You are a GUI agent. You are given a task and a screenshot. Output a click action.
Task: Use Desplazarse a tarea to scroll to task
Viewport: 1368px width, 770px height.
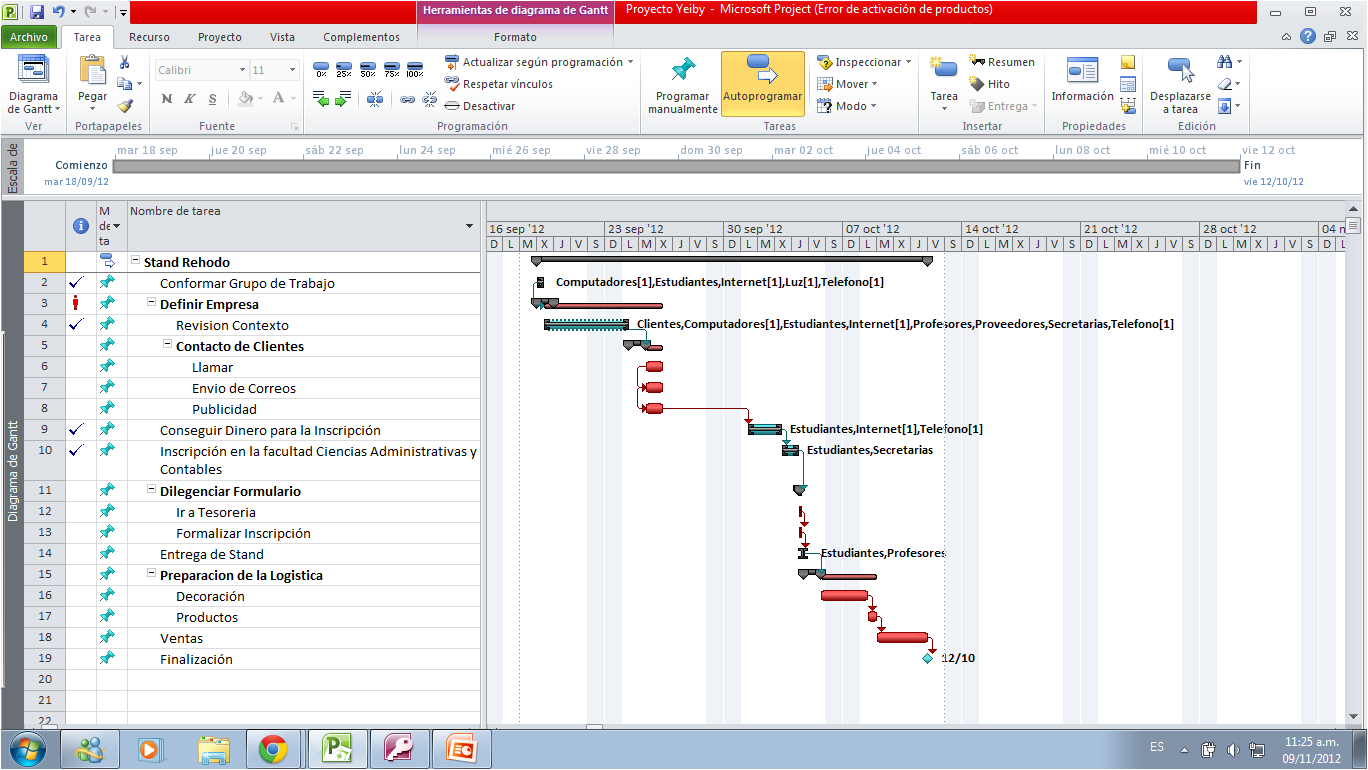click(x=1180, y=84)
